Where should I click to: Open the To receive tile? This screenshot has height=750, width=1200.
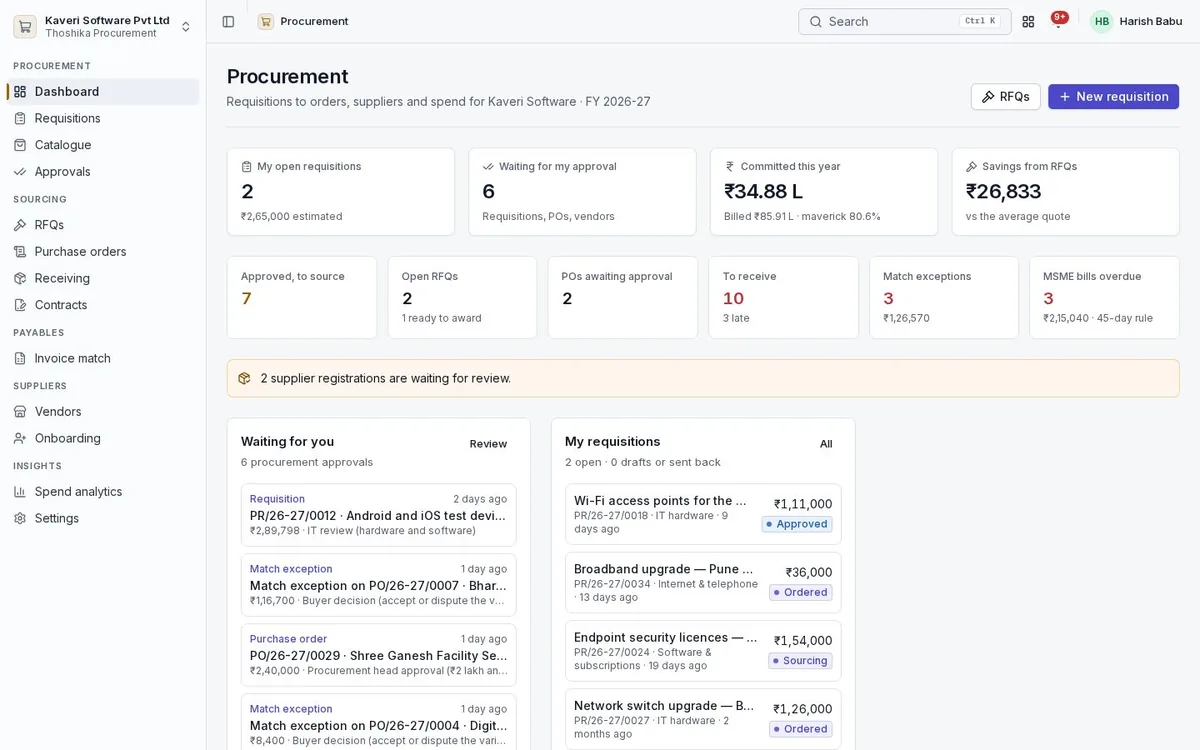pos(783,297)
